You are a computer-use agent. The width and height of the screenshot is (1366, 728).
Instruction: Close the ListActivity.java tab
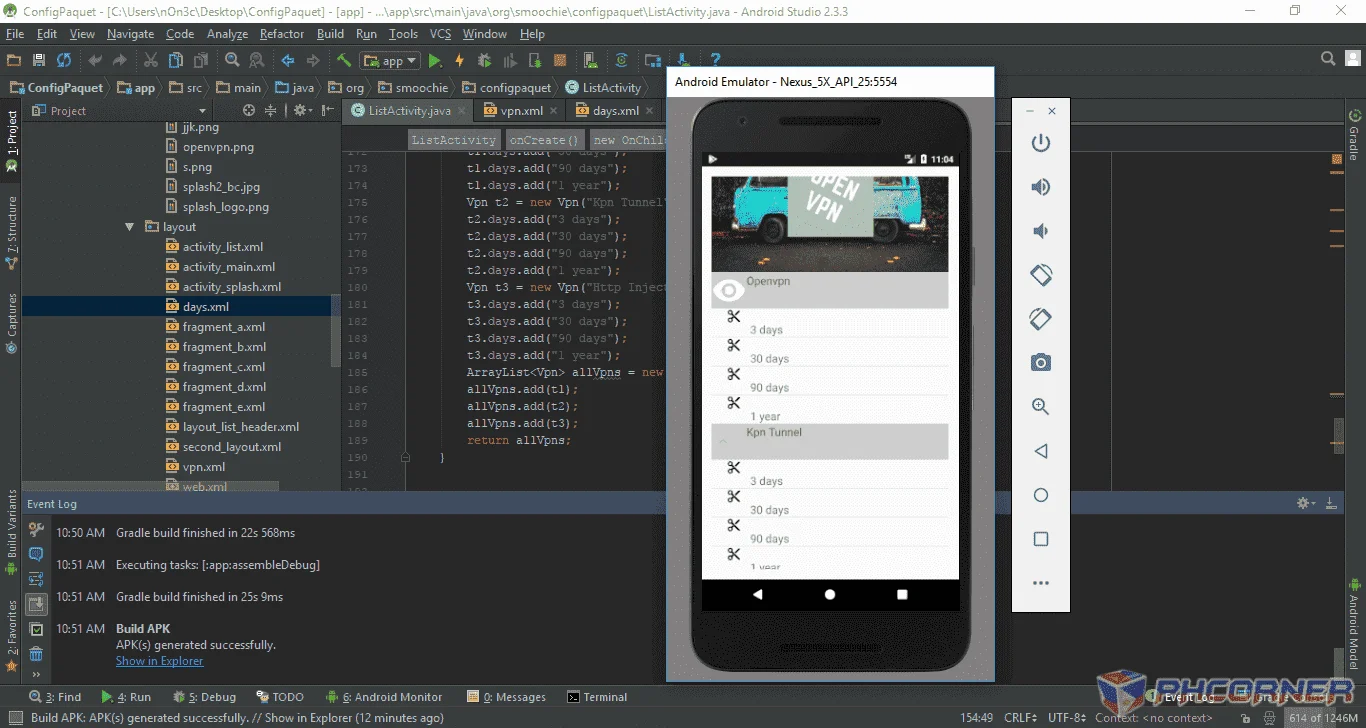464,111
